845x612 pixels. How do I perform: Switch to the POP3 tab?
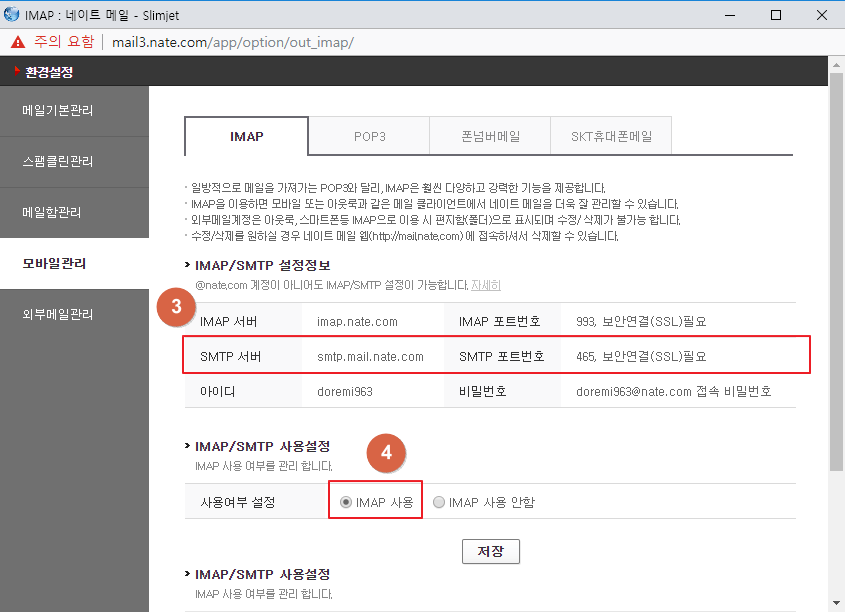369,136
